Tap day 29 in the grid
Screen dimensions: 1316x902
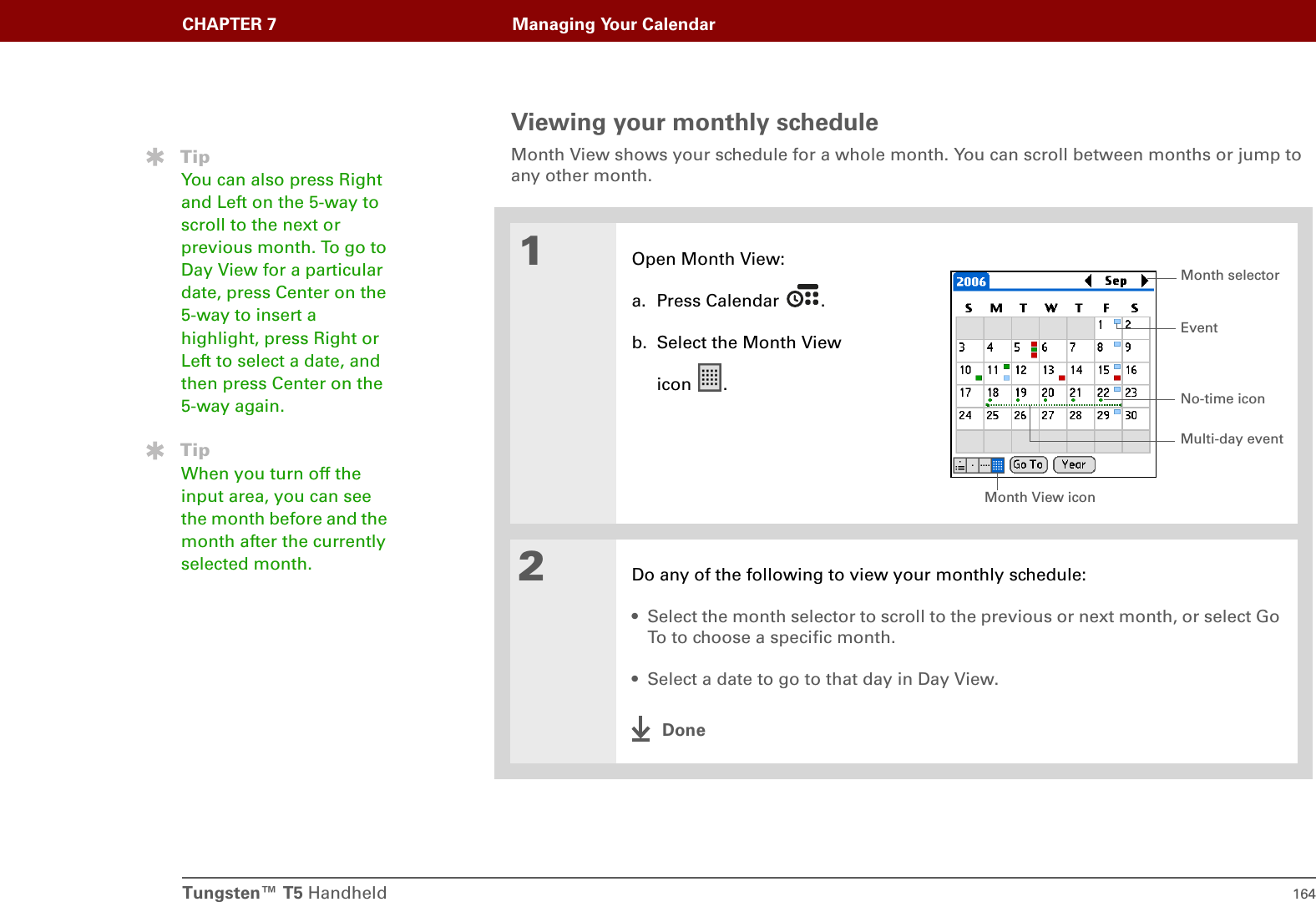click(1109, 418)
